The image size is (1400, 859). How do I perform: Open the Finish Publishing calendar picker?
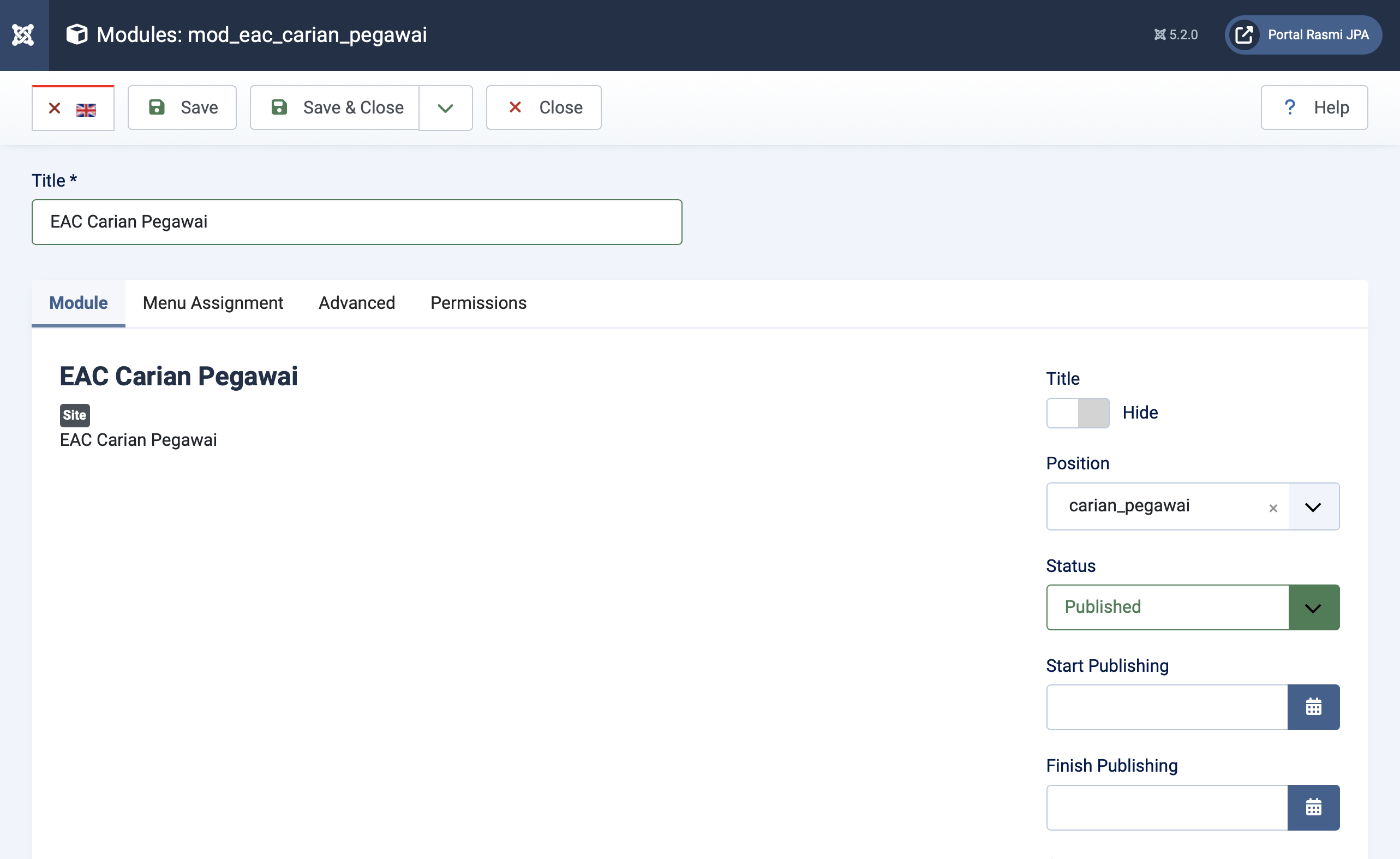click(x=1313, y=807)
